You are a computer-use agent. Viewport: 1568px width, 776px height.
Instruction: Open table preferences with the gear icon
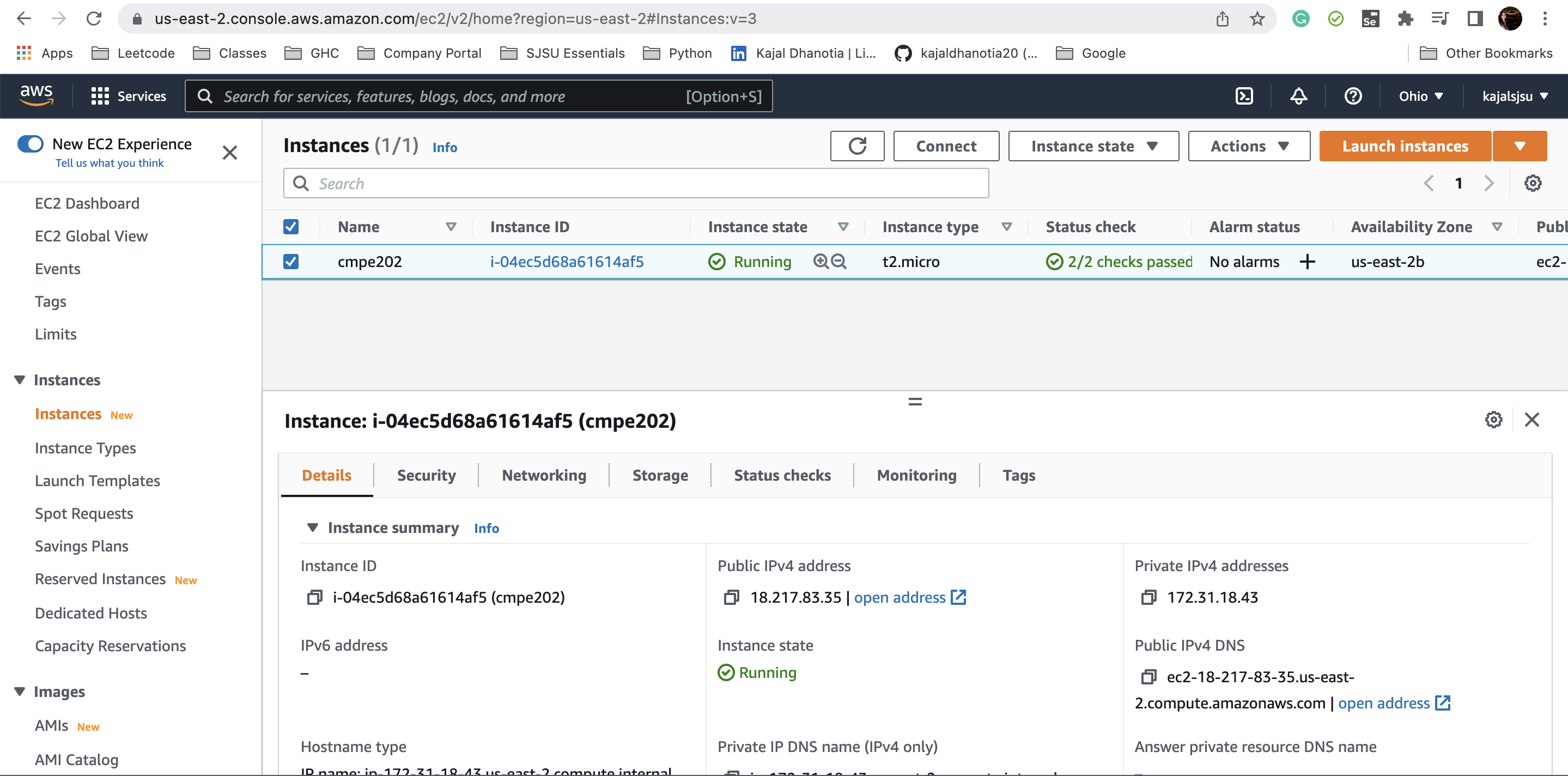1533,183
